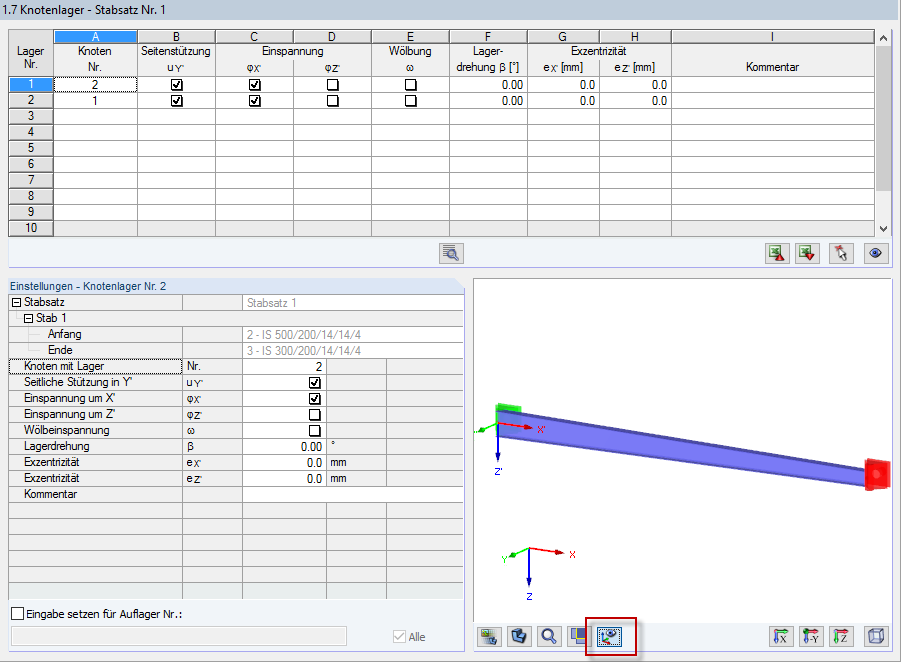
Task: Toggle the view mode eye icon below the table
Action: pyautogui.click(x=876, y=253)
